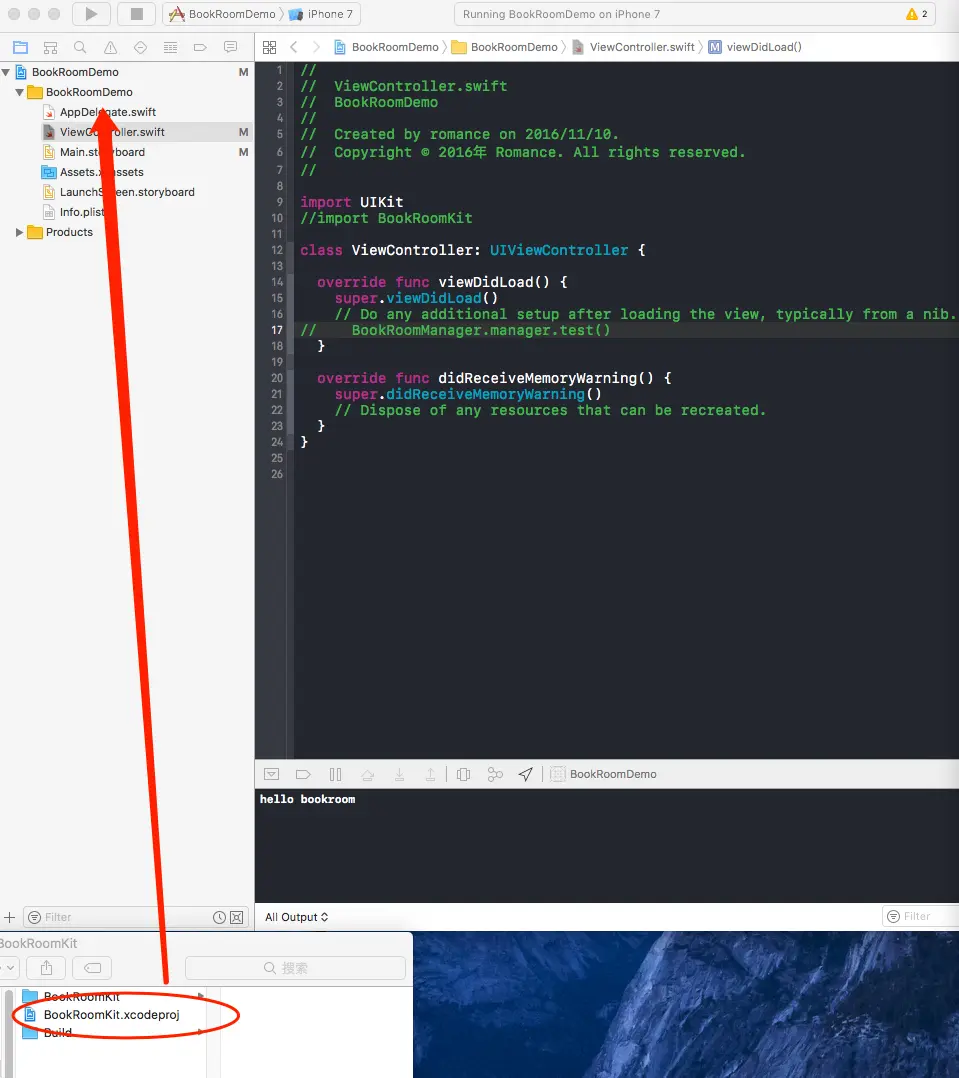
Task: Open the Find navigator magnifier icon
Action: pyautogui.click(x=80, y=47)
